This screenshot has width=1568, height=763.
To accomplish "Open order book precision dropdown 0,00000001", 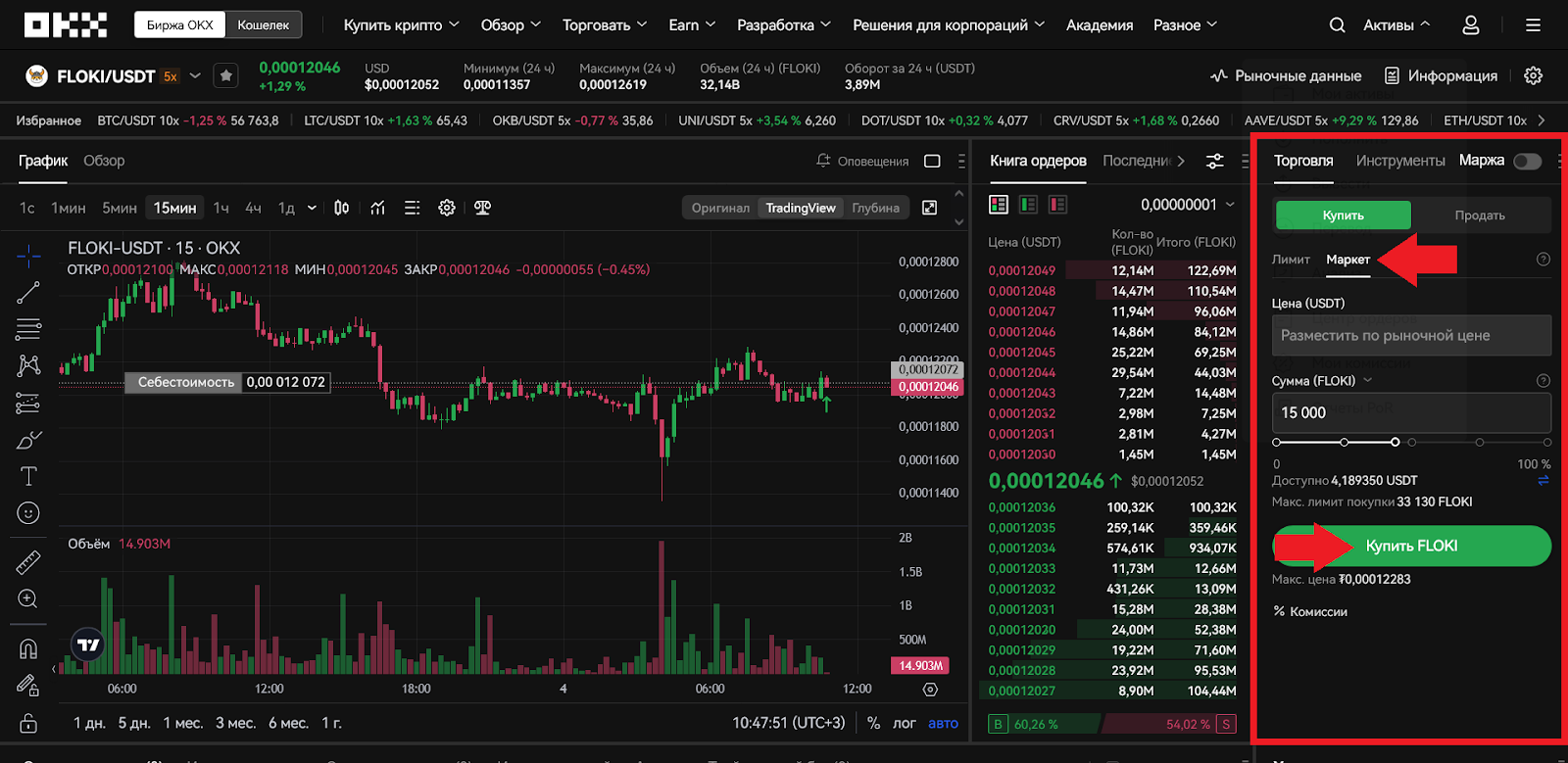I will pos(1188,204).
